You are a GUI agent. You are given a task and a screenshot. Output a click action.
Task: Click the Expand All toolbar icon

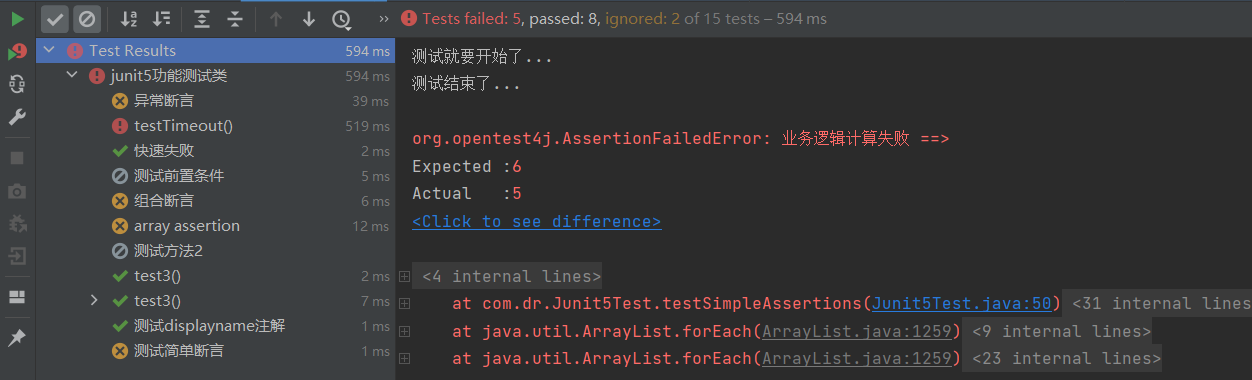point(202,19)
